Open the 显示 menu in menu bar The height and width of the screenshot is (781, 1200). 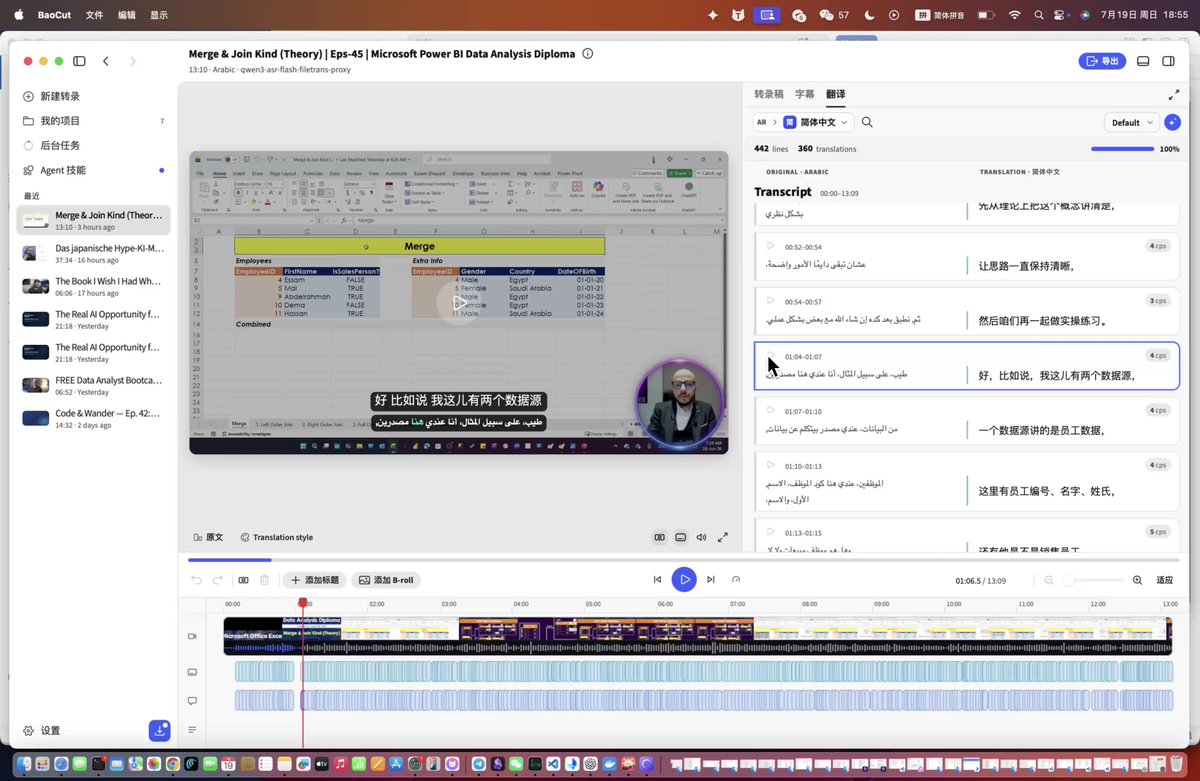pyautogui.click(x=158, y=15)
